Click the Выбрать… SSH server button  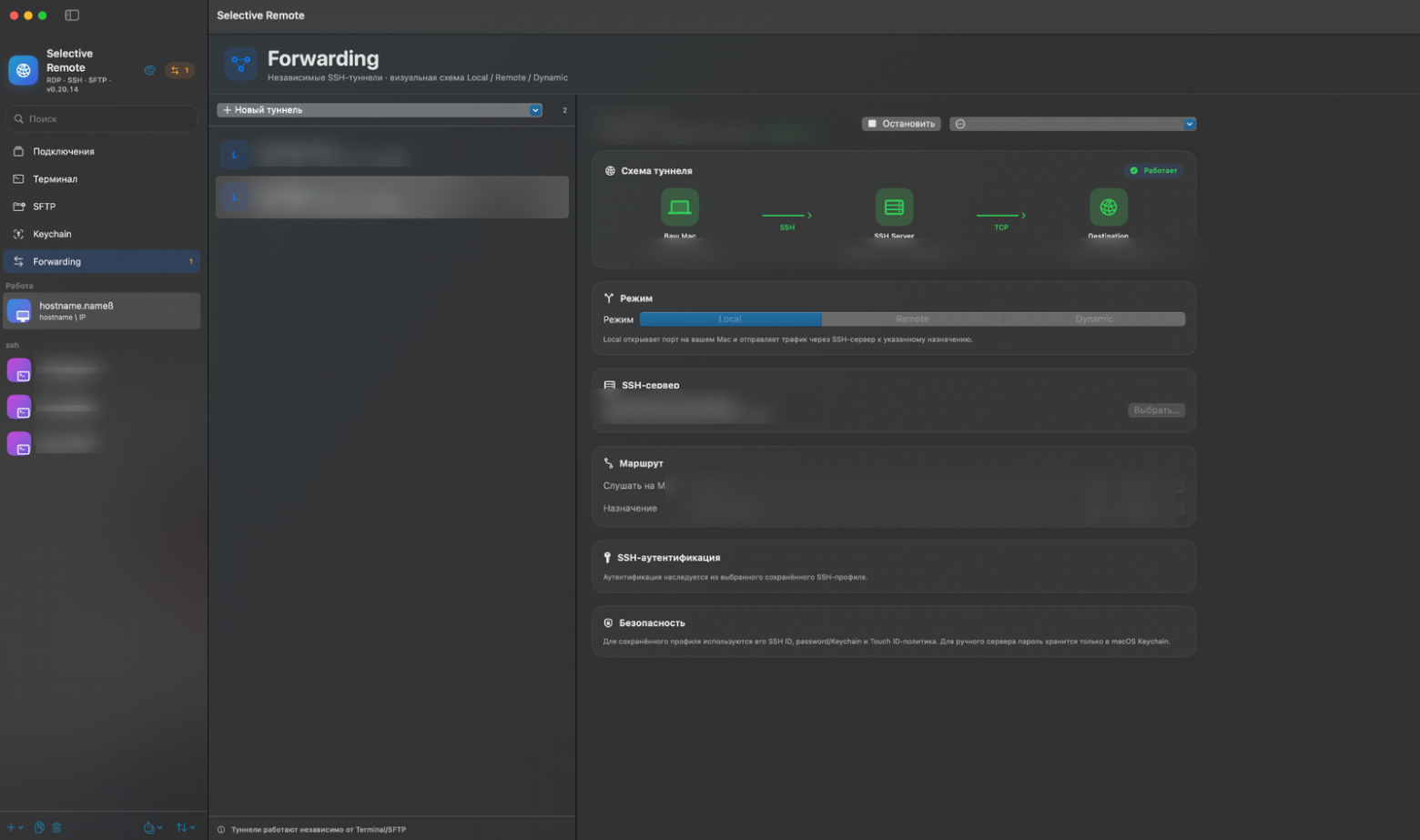point(1156,410)
